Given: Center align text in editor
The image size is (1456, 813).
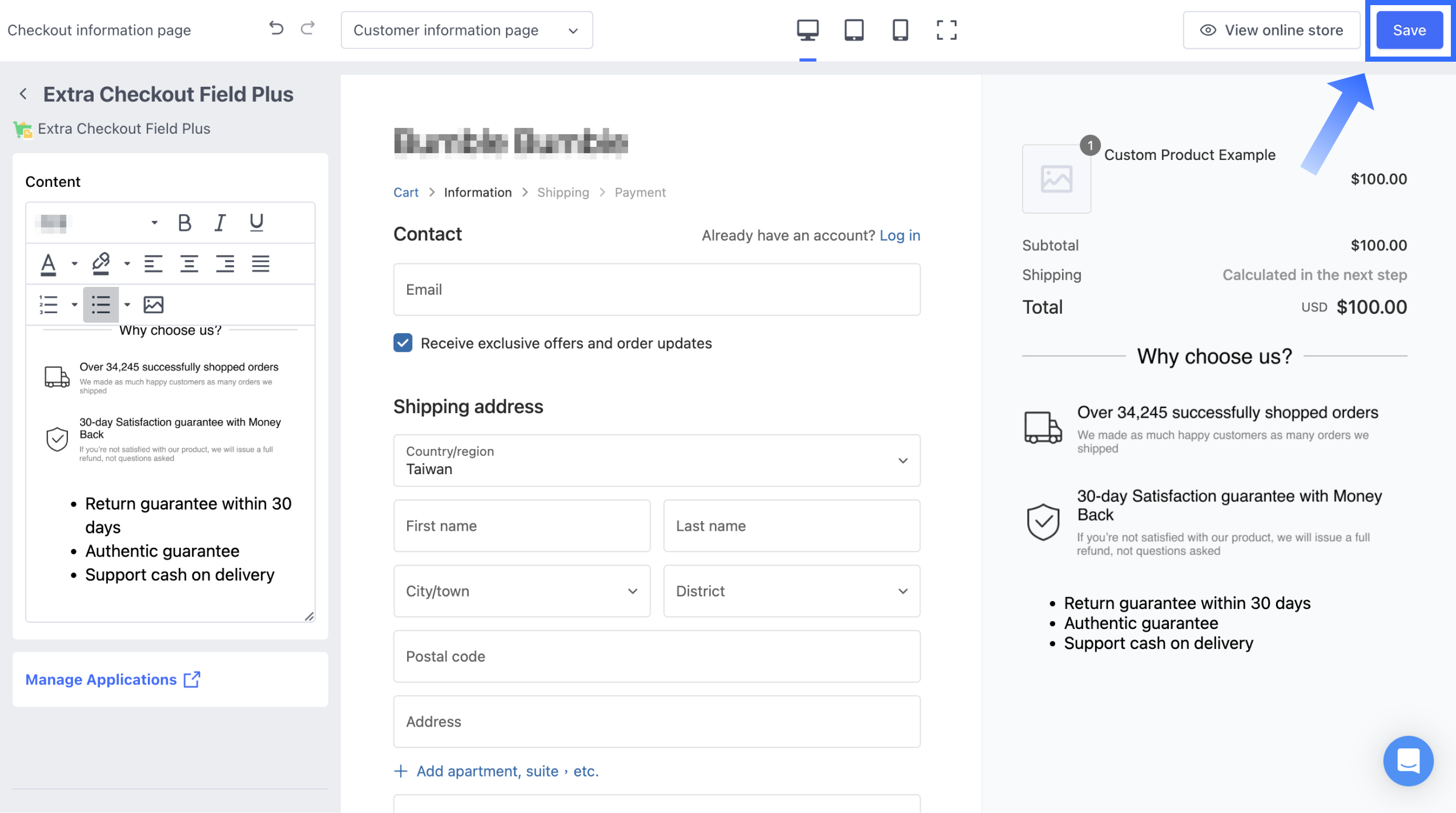Looking at the screenshot, I should click(189, 263).
